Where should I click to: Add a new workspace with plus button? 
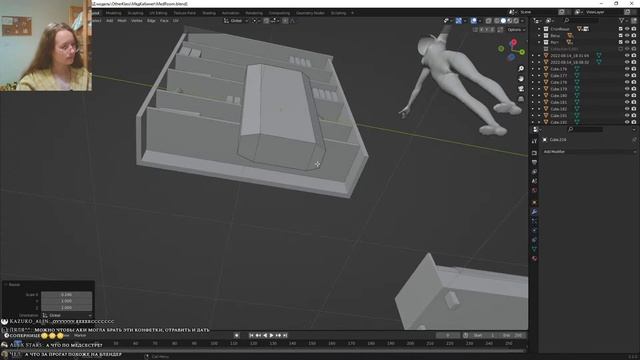click(x=352, y=13)
